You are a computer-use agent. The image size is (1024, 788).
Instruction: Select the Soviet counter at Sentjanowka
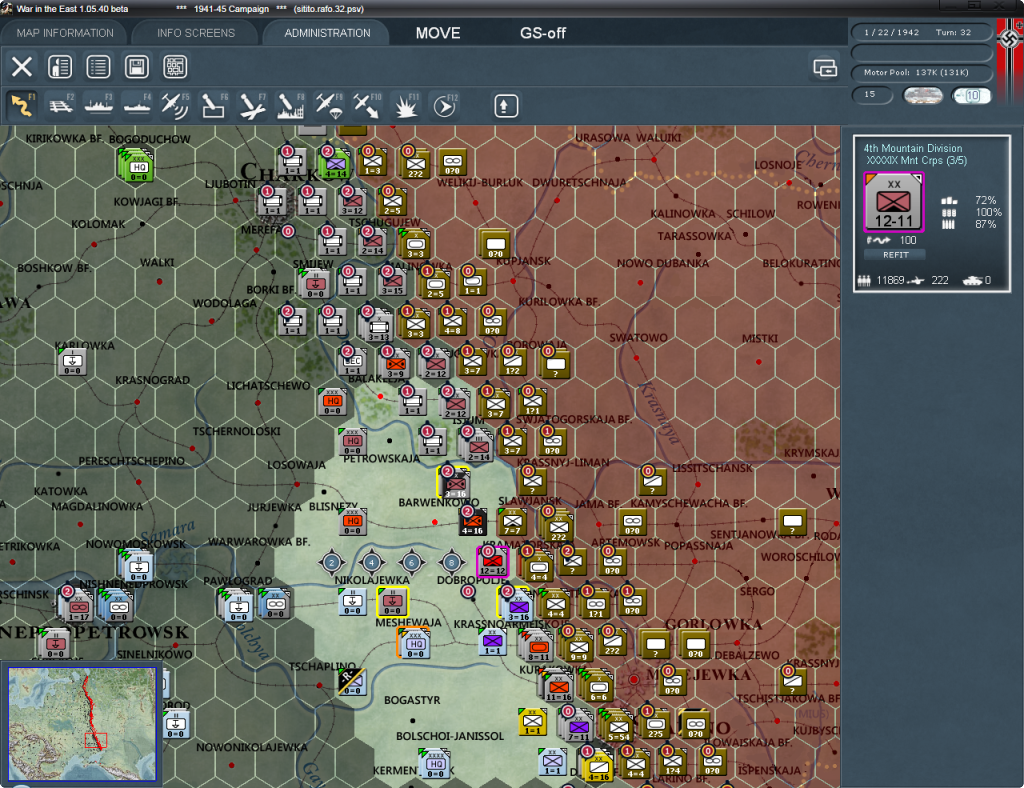click(793, 522)
